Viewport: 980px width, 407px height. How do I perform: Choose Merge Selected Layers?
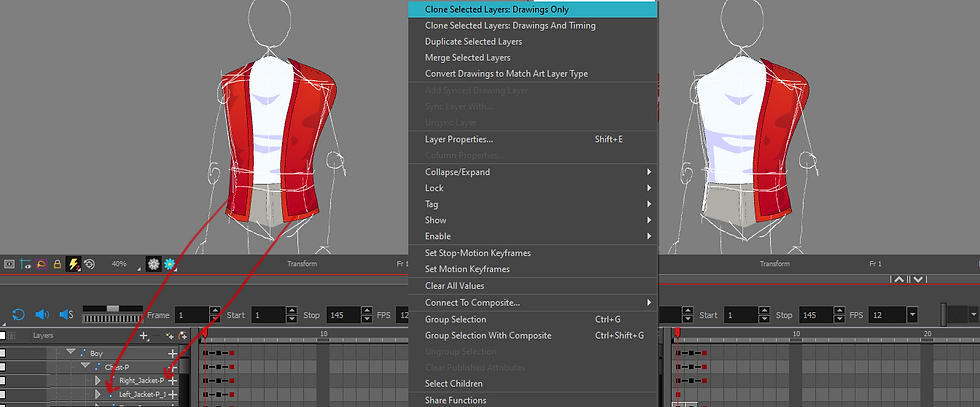click(x=532, y=58)
